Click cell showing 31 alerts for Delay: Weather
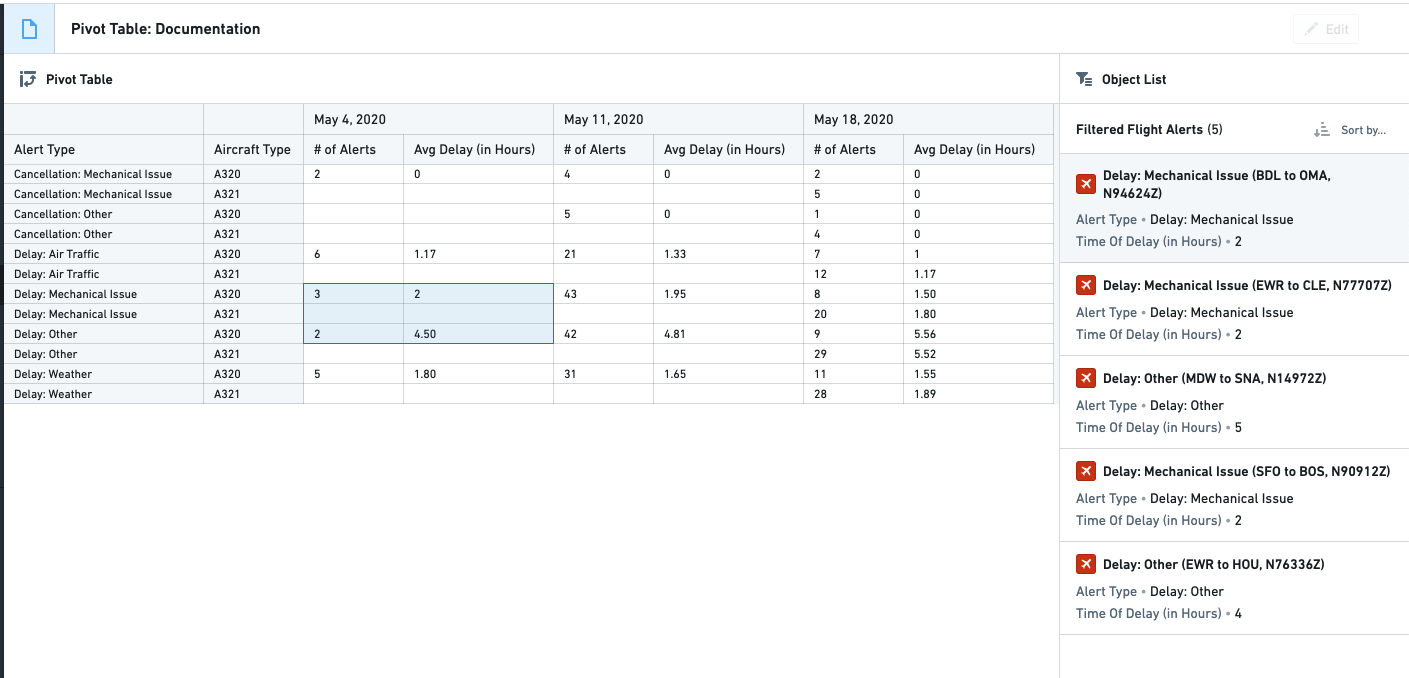This screenshot has height=678, width=1409. click(603, 374)
